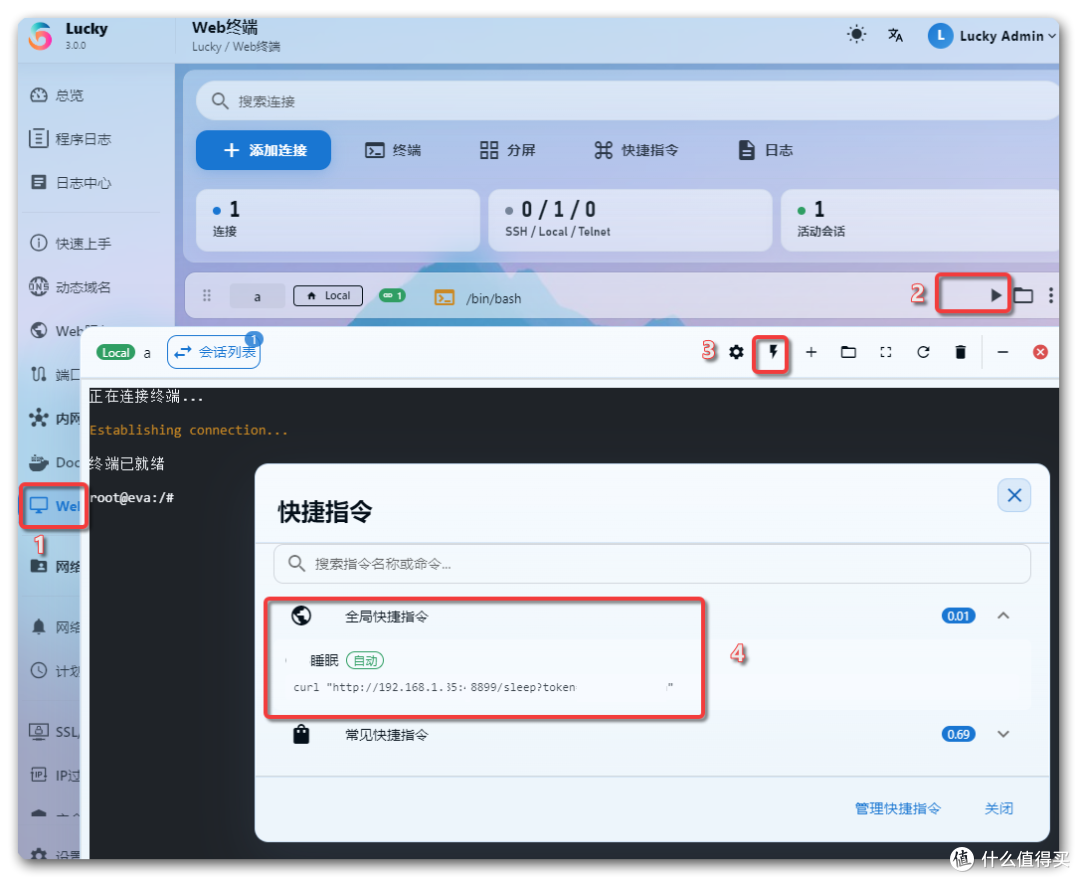Collapse the 全局快捷指令 section

coord(1003,616)
